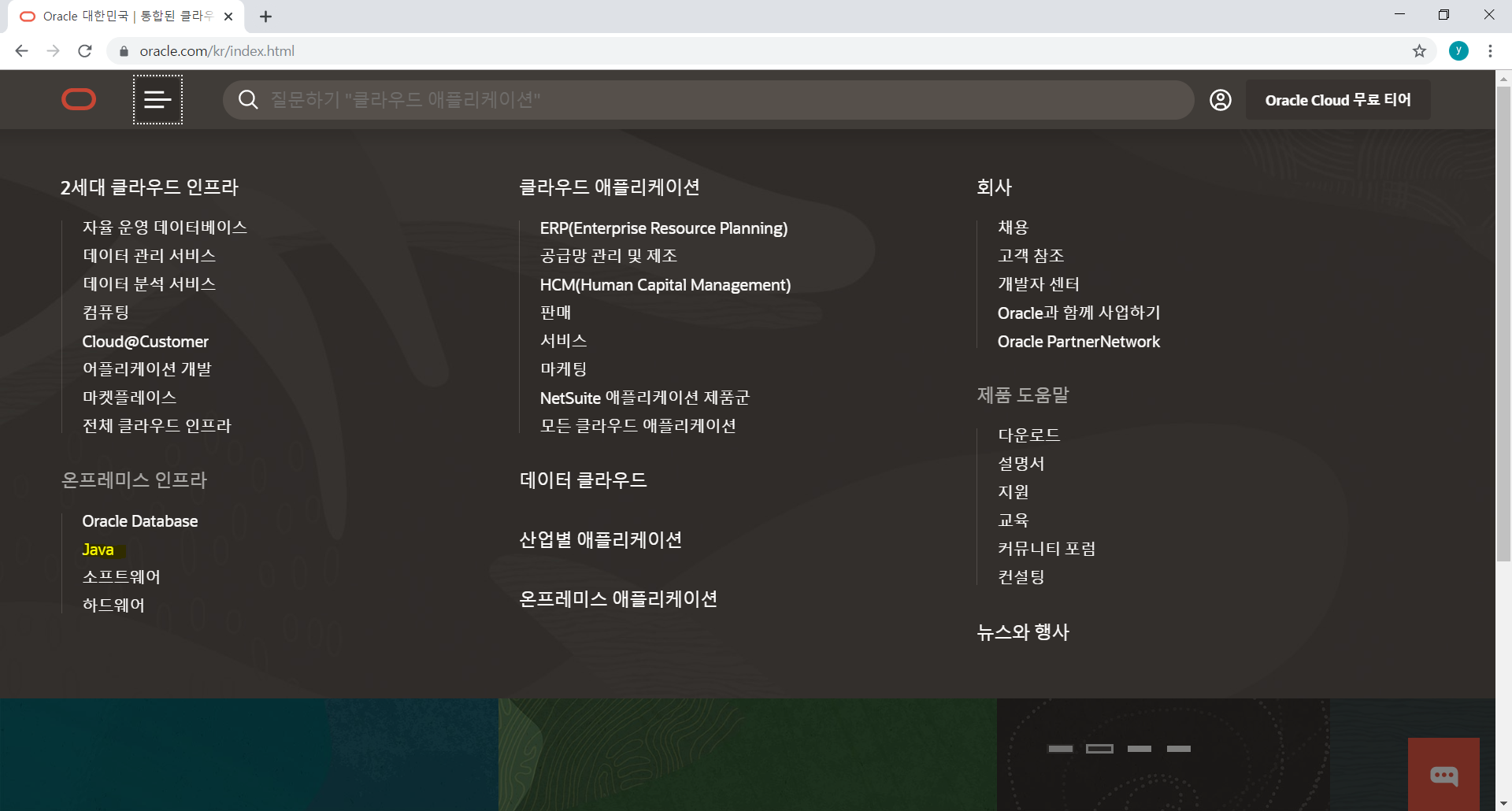Screen dimensions: 1512x811
Task: Click the Oracle logo icon
Action: coord(79,99)
